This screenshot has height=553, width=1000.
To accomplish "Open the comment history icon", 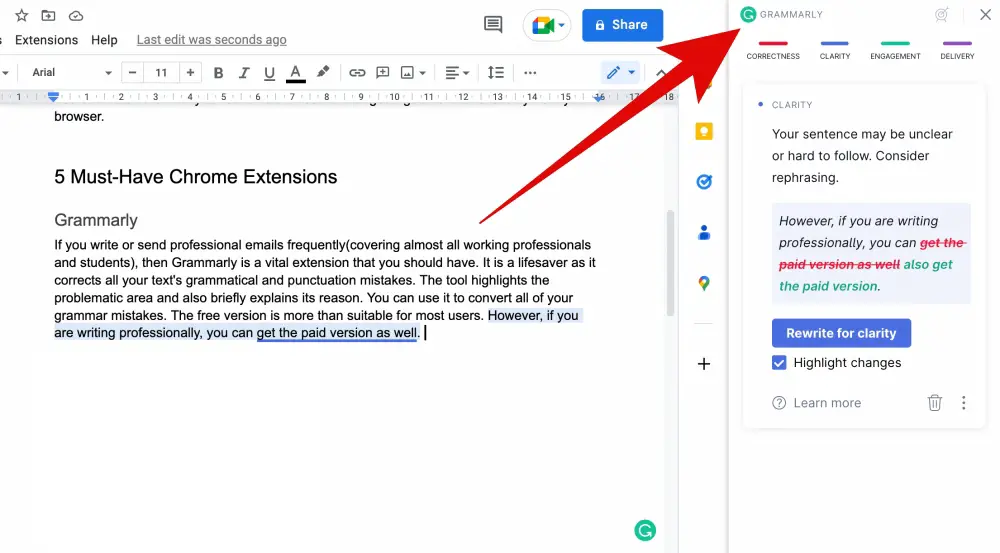I will click(x=493, y=25).
